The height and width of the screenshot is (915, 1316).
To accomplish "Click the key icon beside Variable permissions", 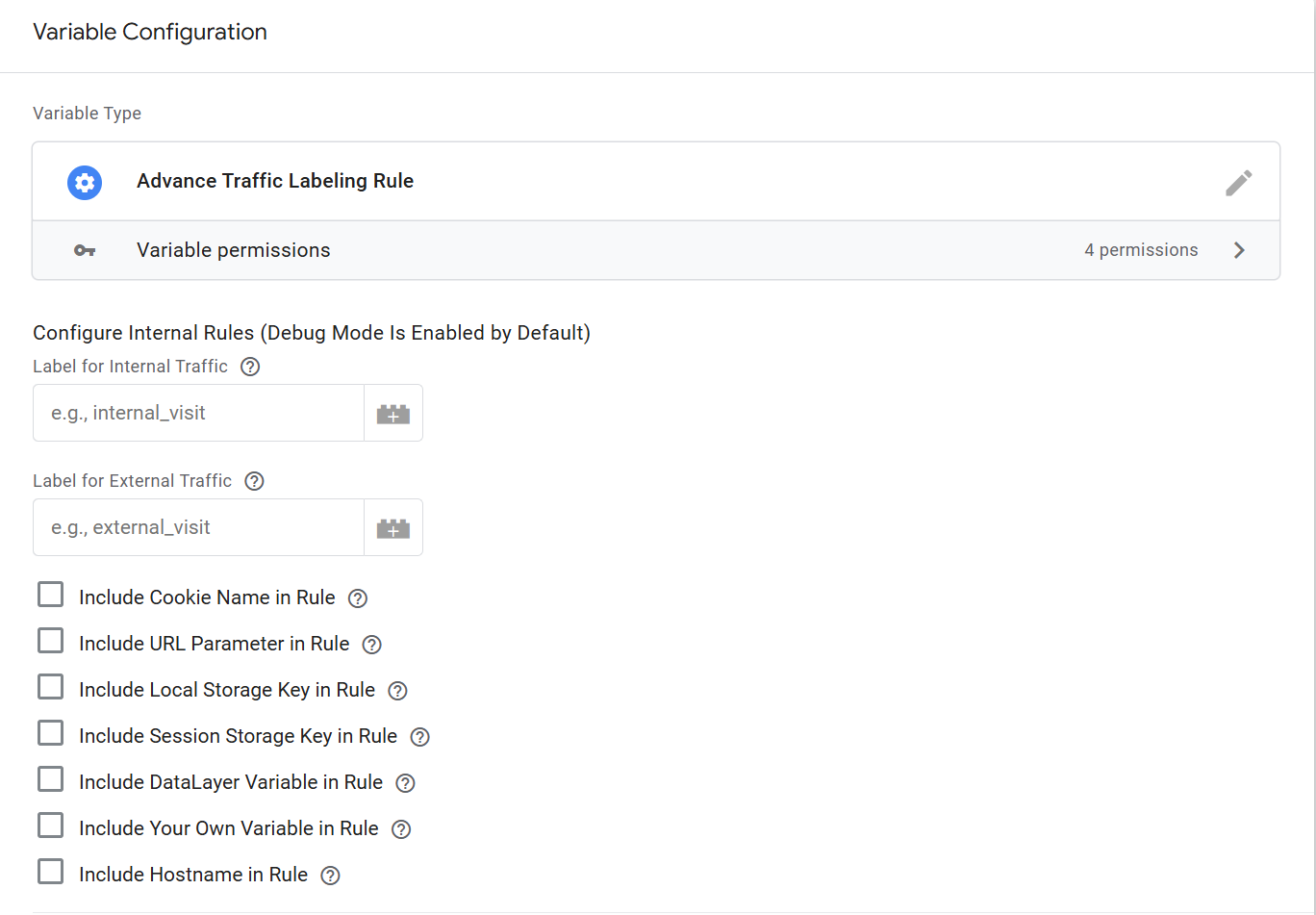I will 84,250.
